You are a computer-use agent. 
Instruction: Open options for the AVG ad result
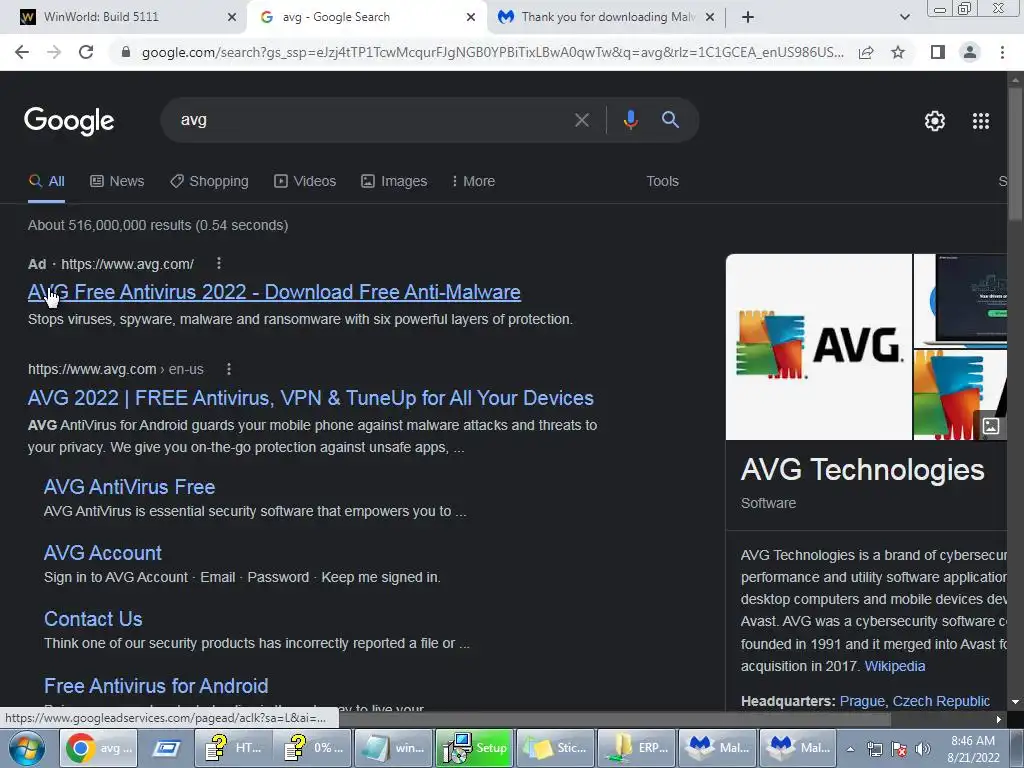pyautogui.click(x=219, y=263)
